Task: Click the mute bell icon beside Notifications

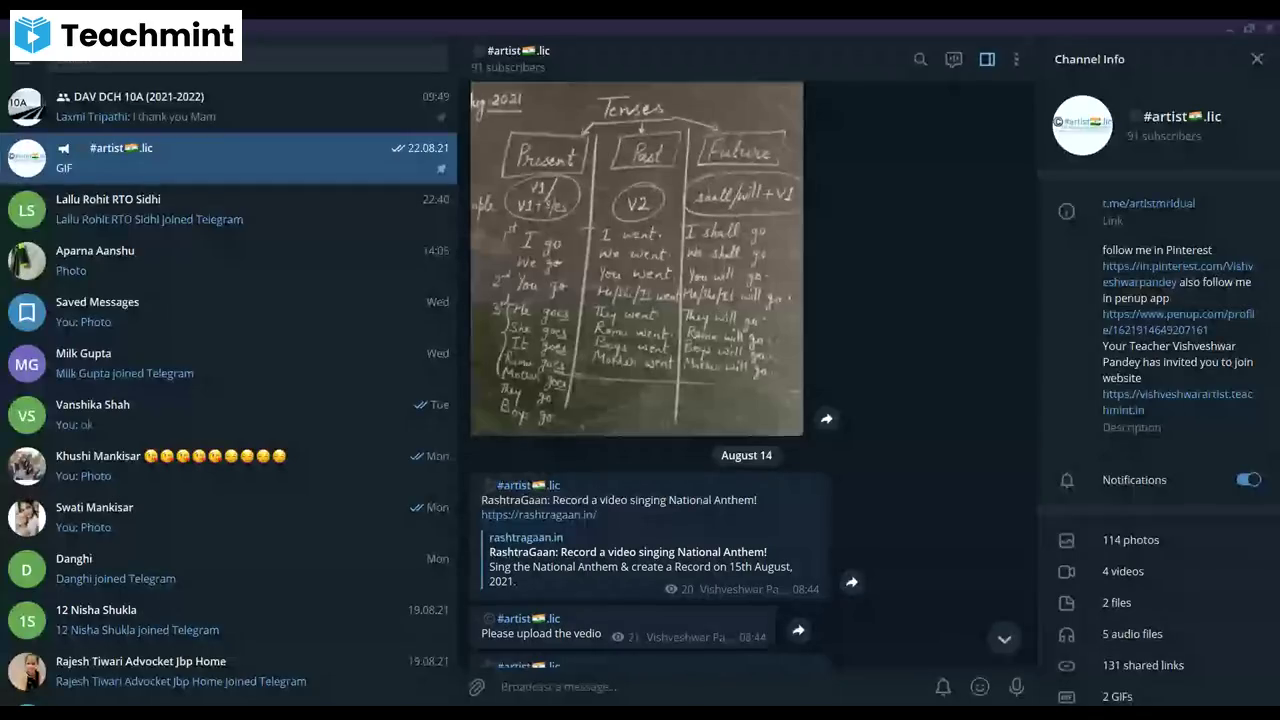Action: coord(1066,480)
